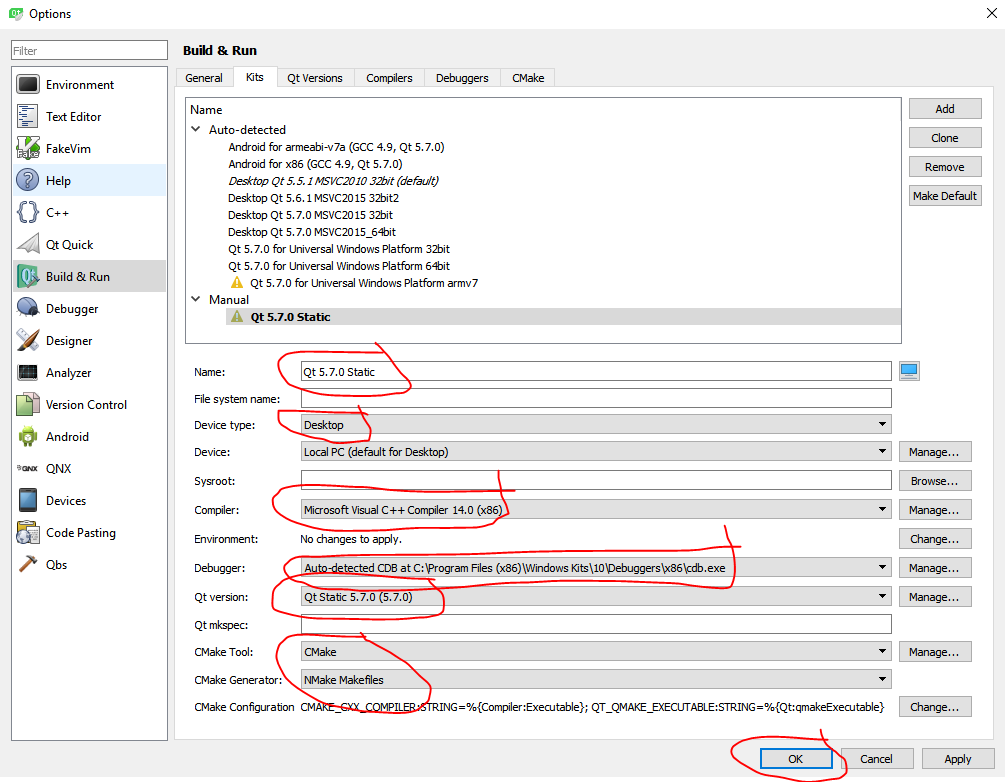1005x782 pixels.
Task: Select the Android for armeabi-v7a kit
Action: [x=336, y=147]
